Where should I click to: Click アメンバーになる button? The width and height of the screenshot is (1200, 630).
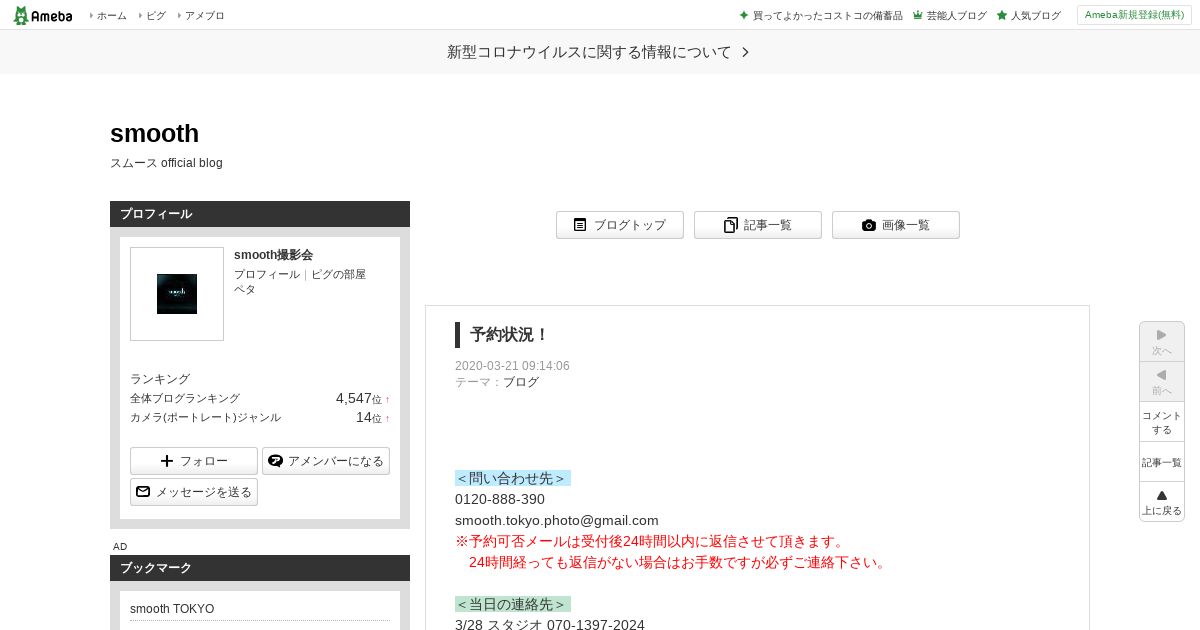coord(326,461)
